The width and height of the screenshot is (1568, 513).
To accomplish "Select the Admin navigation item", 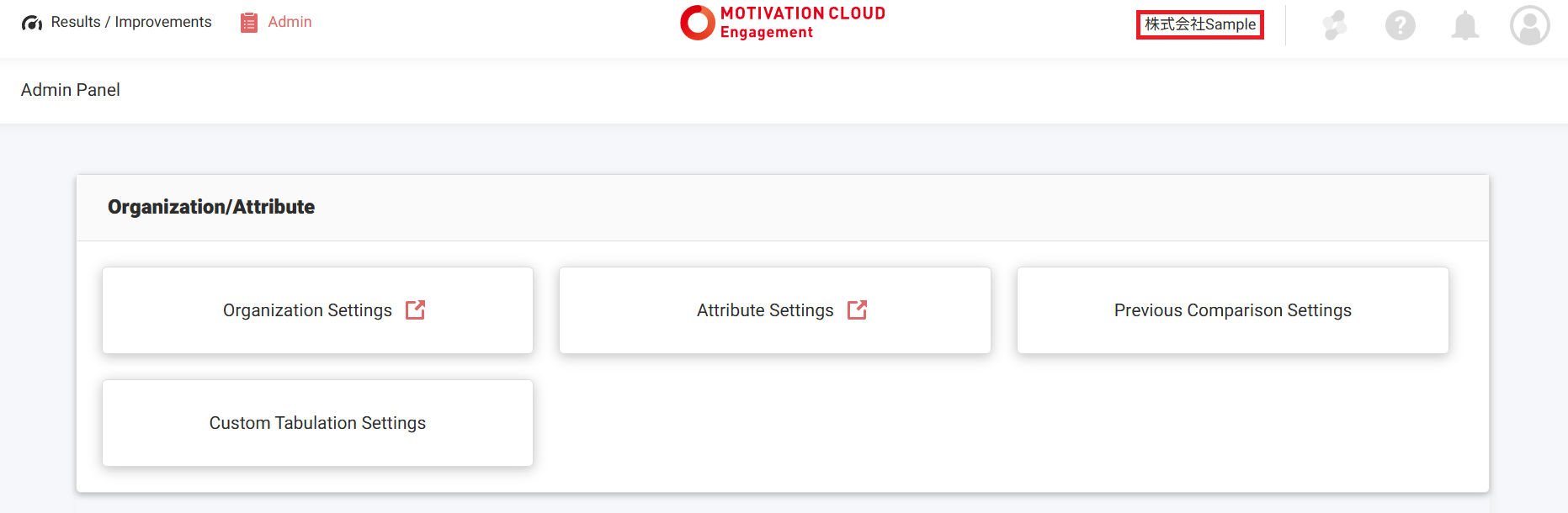I will tap(290, 22).
